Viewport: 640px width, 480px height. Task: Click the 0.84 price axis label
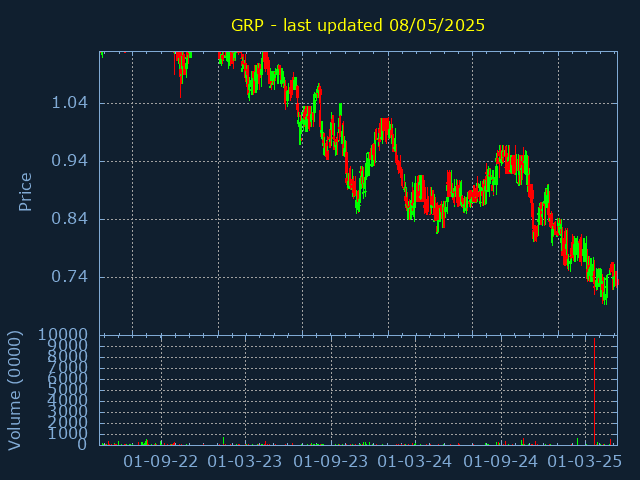click(x=69, y=219)
